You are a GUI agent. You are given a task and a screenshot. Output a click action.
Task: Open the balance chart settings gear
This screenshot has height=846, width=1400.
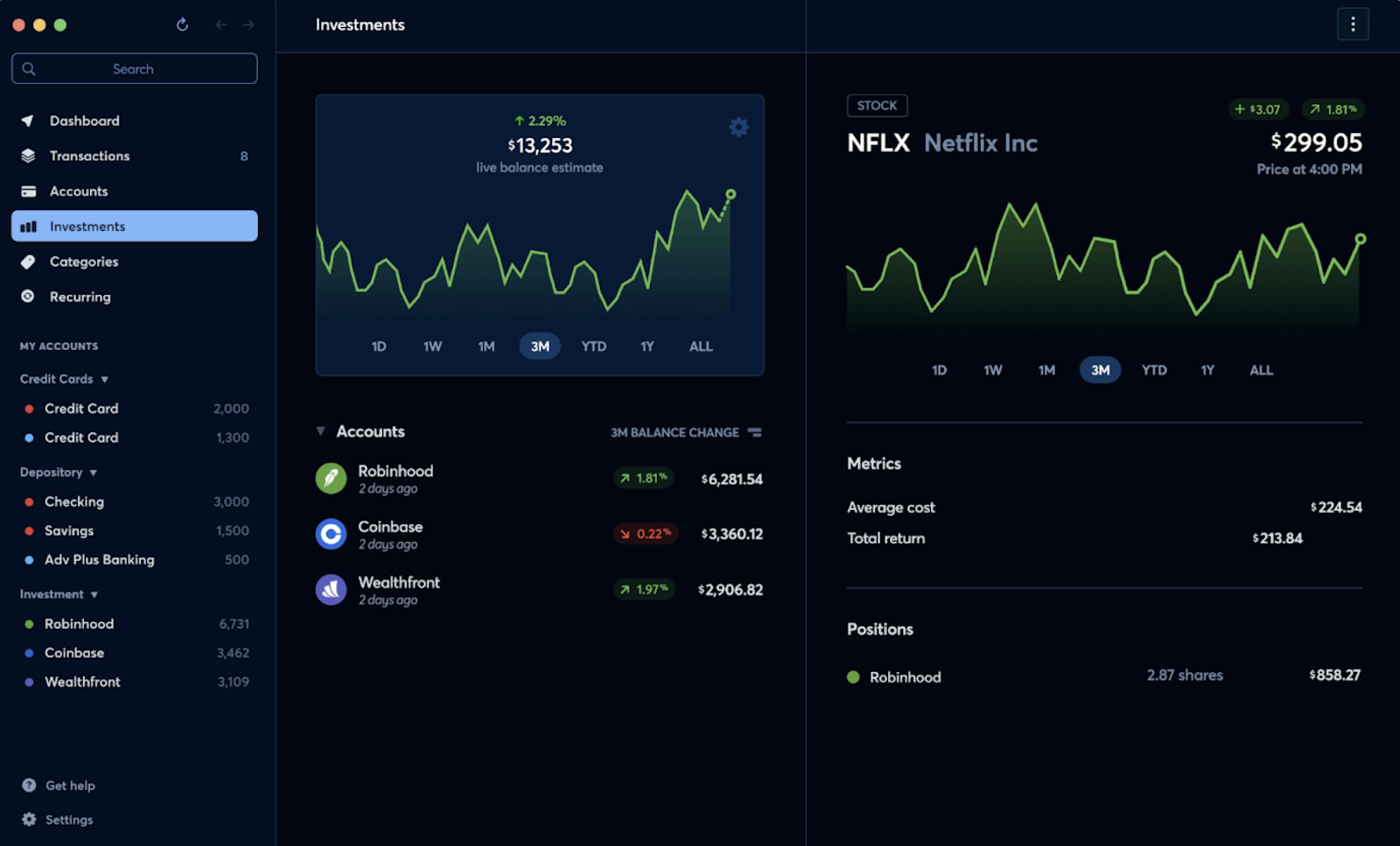coord(738,128)
